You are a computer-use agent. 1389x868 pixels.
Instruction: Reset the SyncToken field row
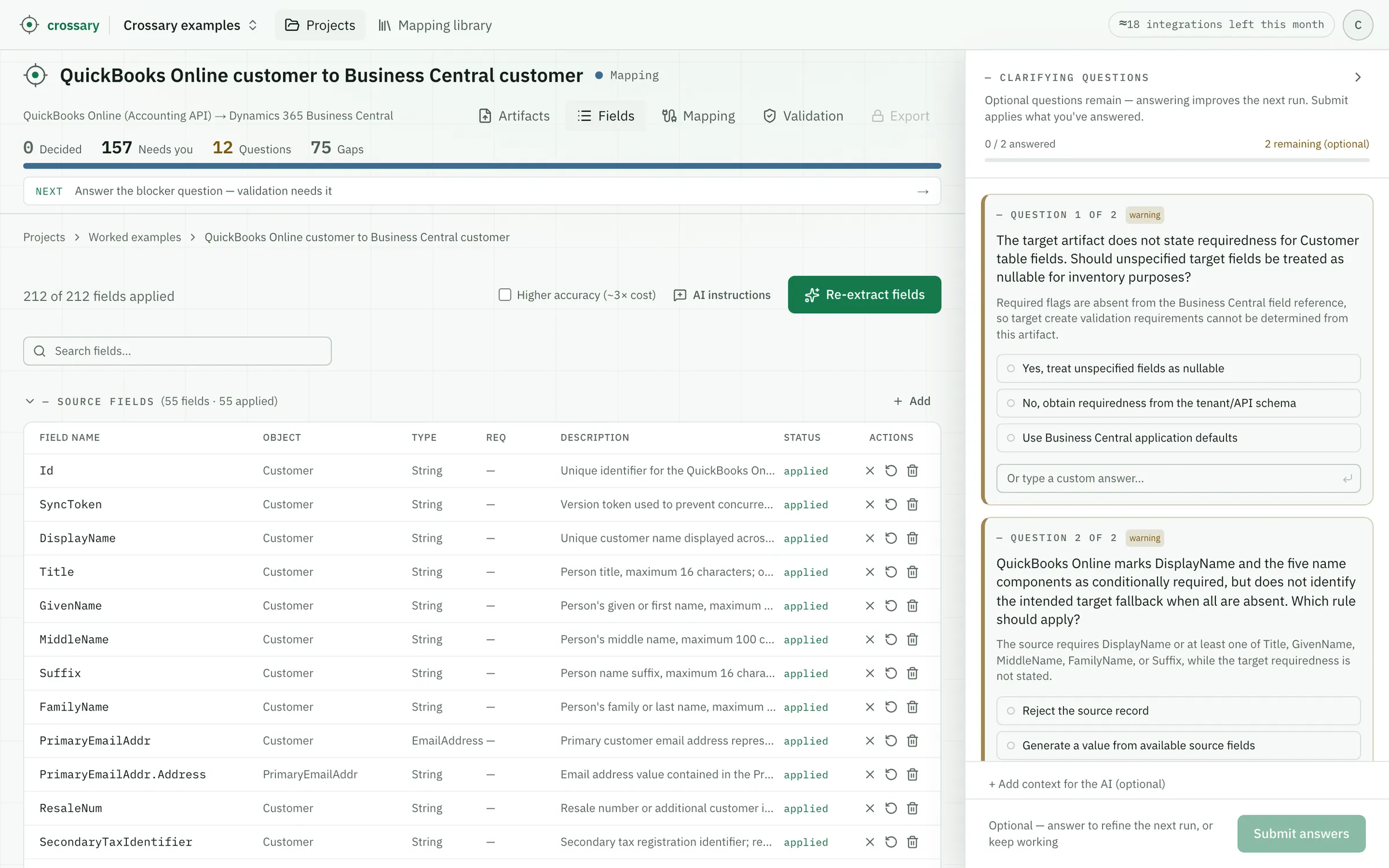891,505
